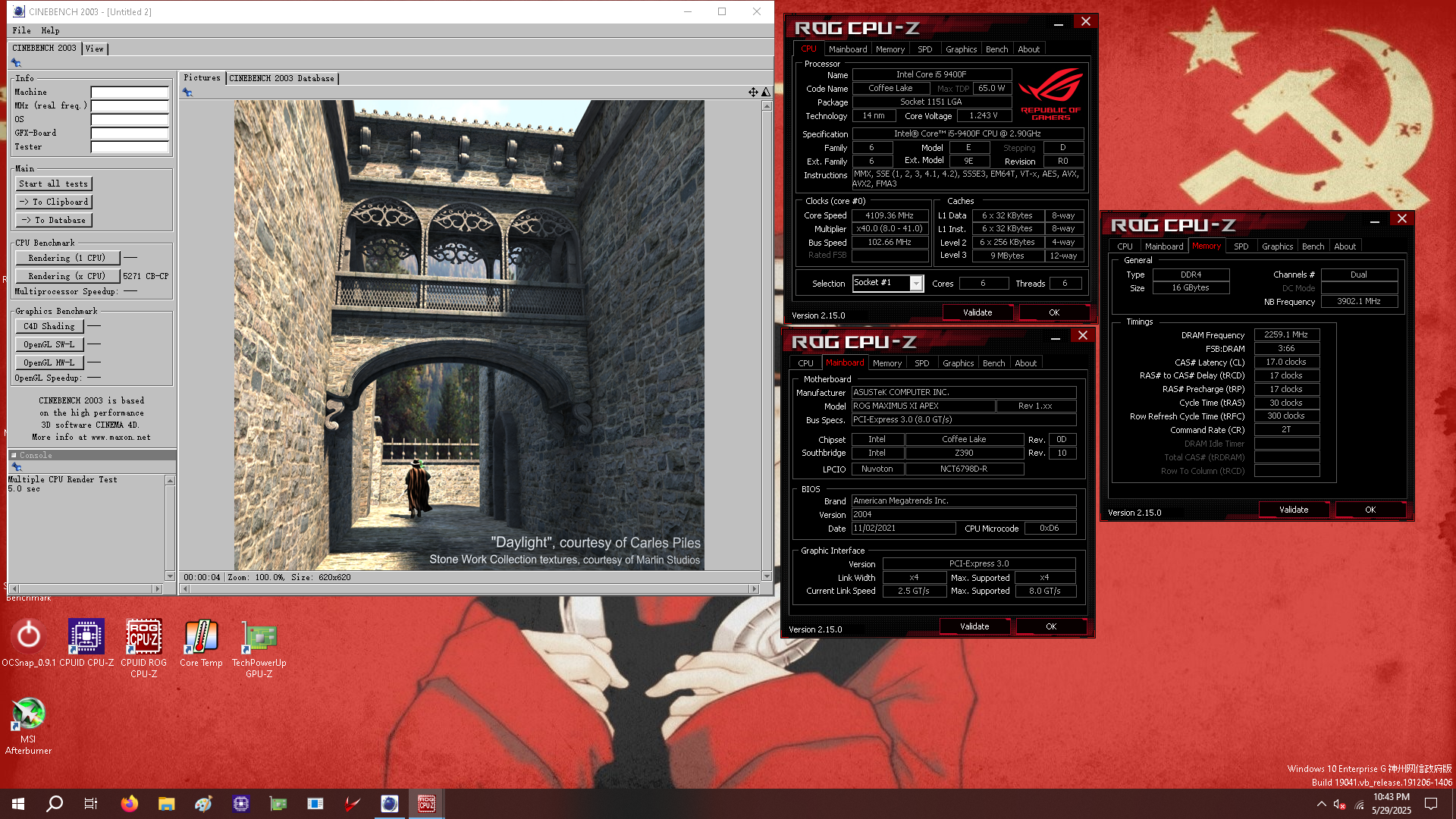Click the Start all tests button
The width and height of the screenshot is (1456, 819).
[x=54, y=184]
